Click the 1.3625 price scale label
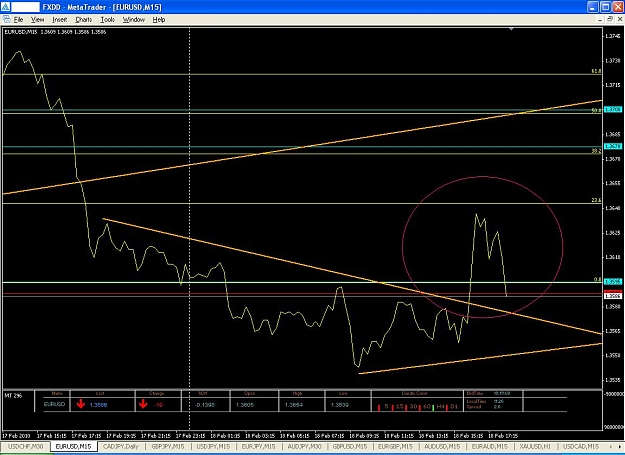The width and height of the screenshot is (625, 455). tap(613, 232)
